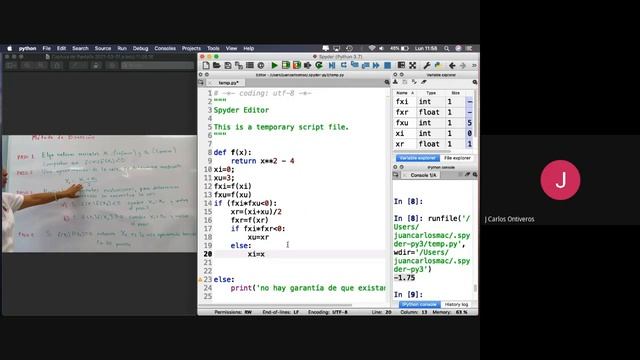Stop debugging with the blue square icon
The image size is (640, 360).
(x=387, y=65)
